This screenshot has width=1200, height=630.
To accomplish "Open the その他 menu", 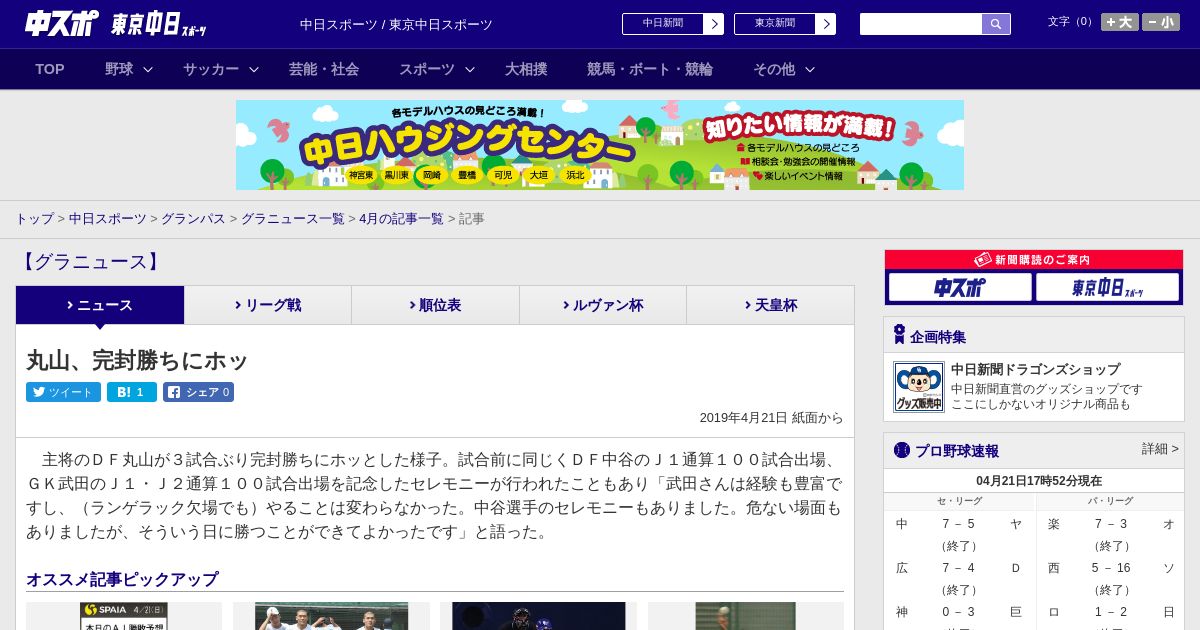I will coord(774,69).
